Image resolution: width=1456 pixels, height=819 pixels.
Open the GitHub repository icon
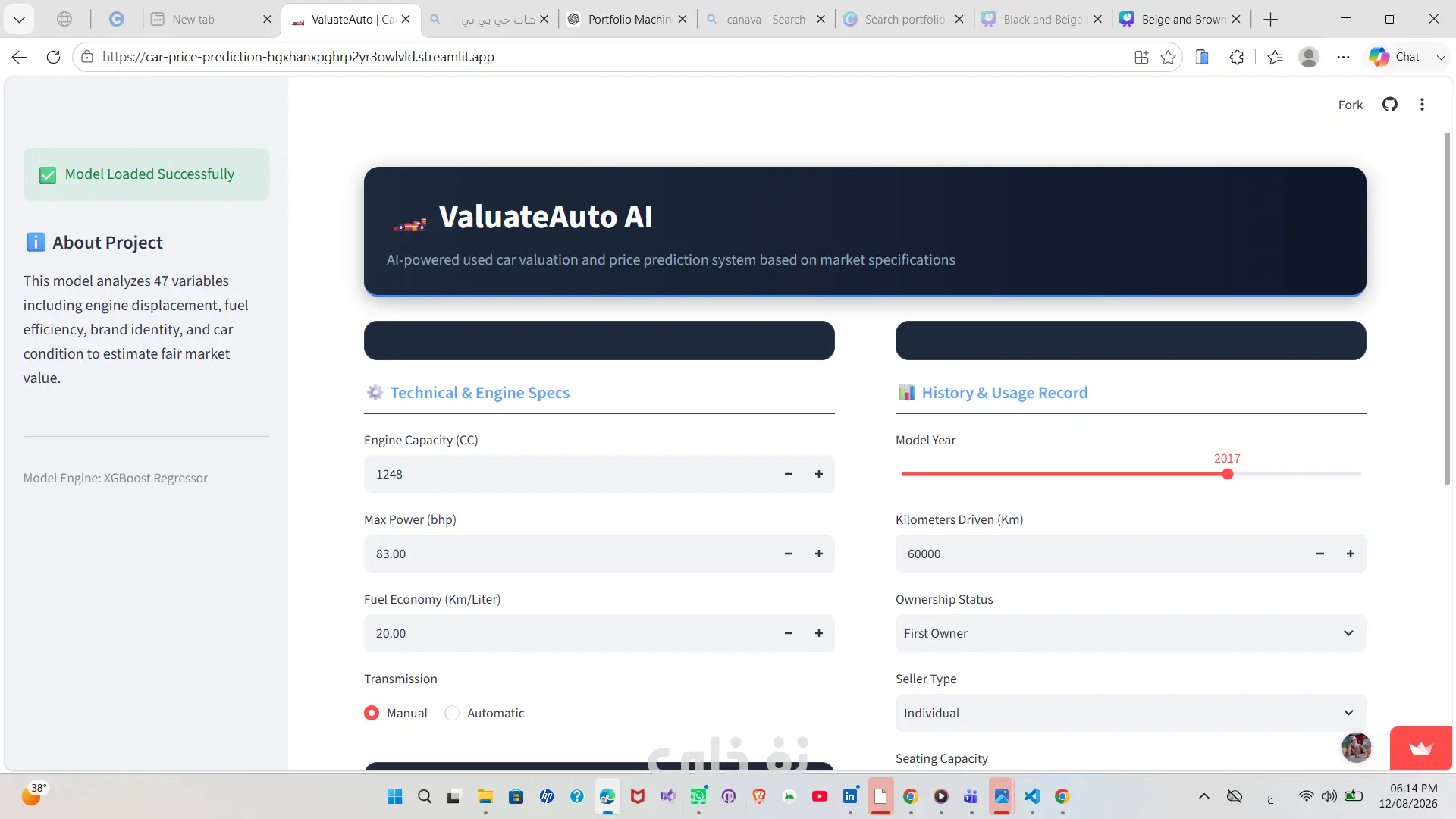(1389, 105)
